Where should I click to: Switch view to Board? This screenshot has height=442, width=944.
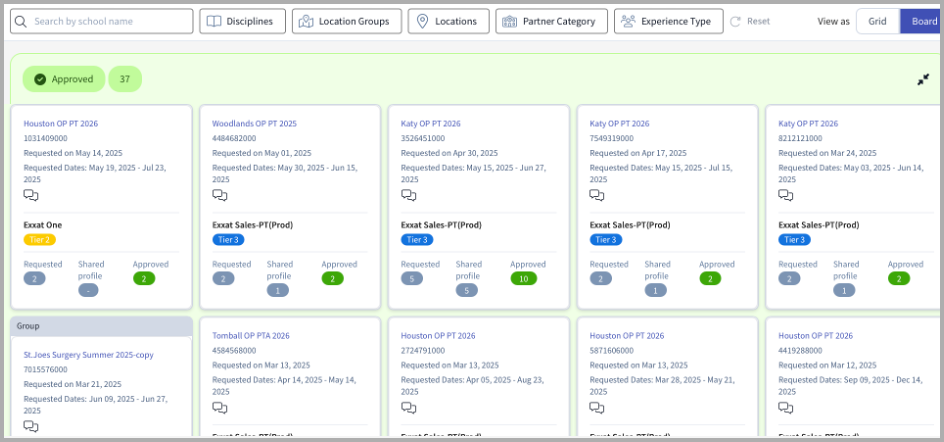[x=921, y=22]
